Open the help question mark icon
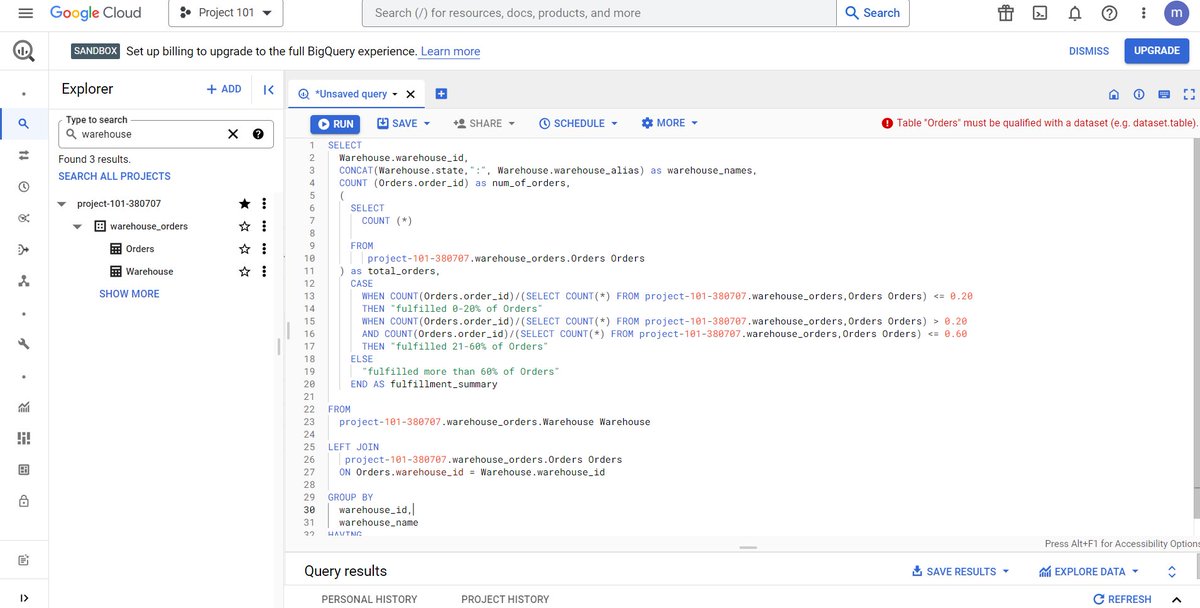The height and width of the screenshot is (608, 1200). [1109, 13]
